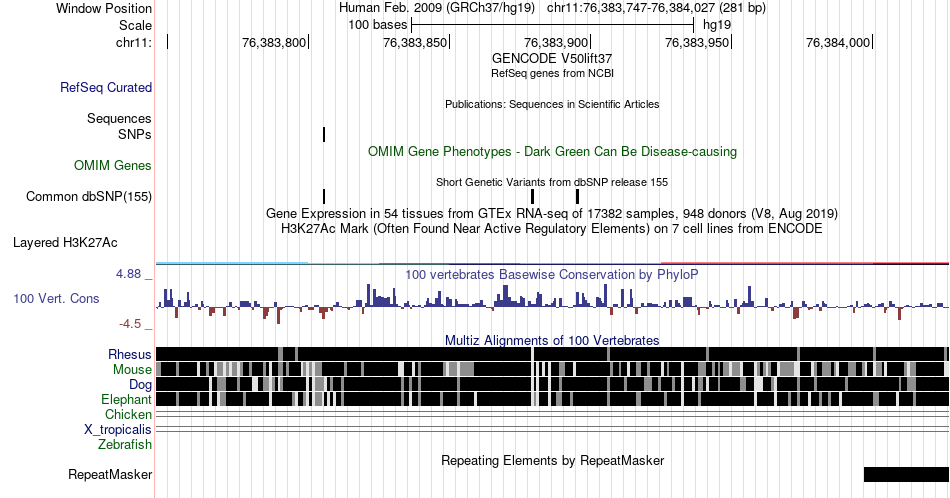Click the -4.5 conservation axis value
Image resolution: width=950 pixels, height=498 pixels.
coord(130,324)
